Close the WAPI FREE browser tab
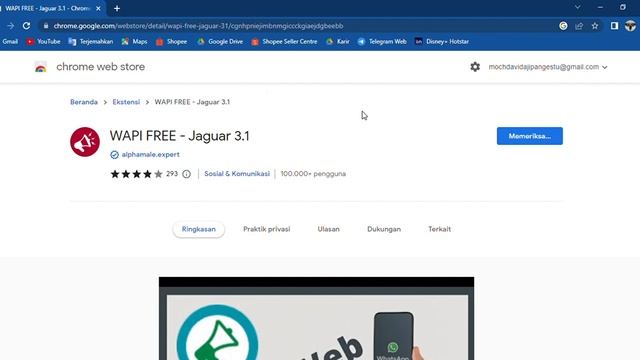The width and height of the screenshot is (640, 360). point(98,8)
